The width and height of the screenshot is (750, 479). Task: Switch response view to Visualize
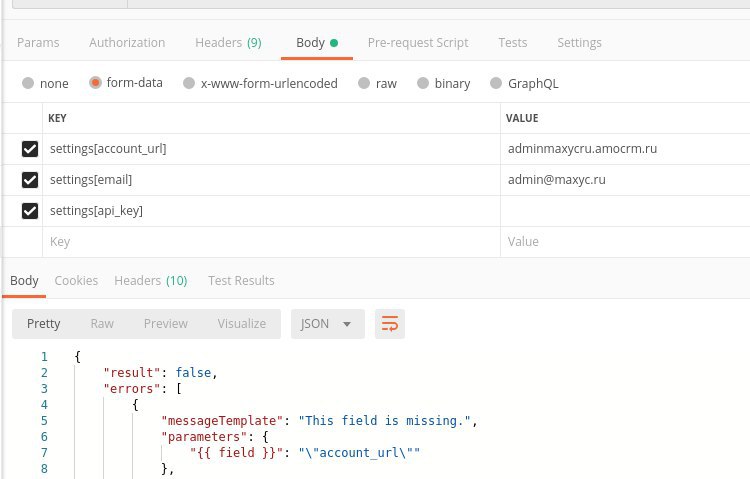242,324
